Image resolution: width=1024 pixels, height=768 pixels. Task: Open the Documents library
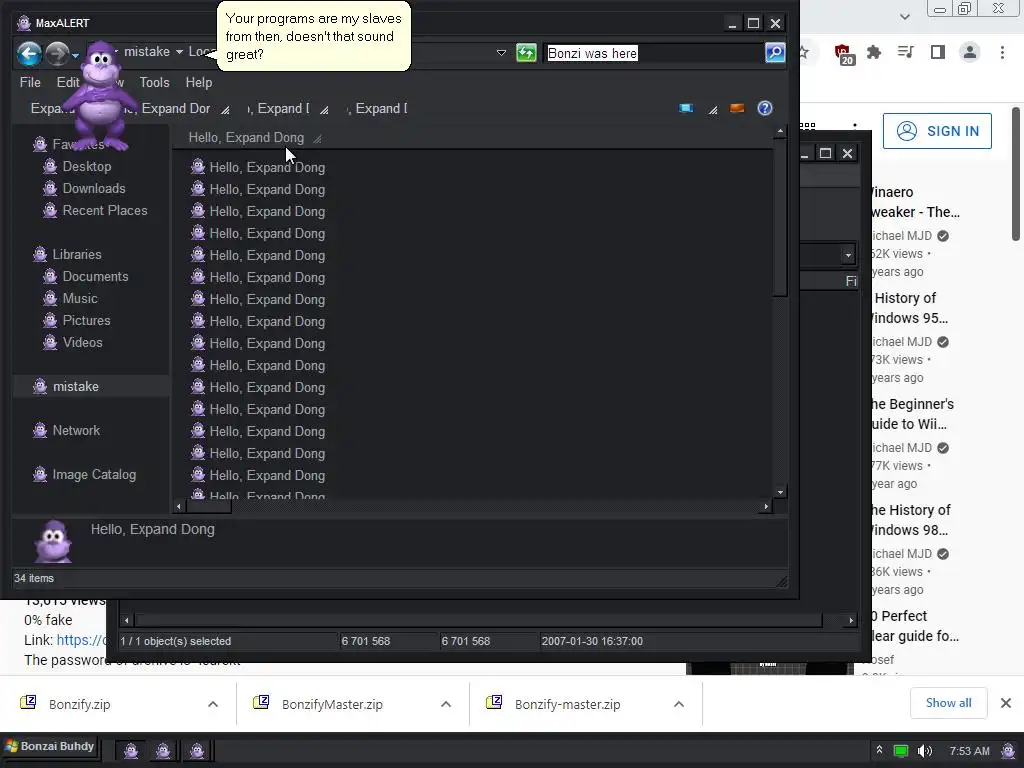95,277
